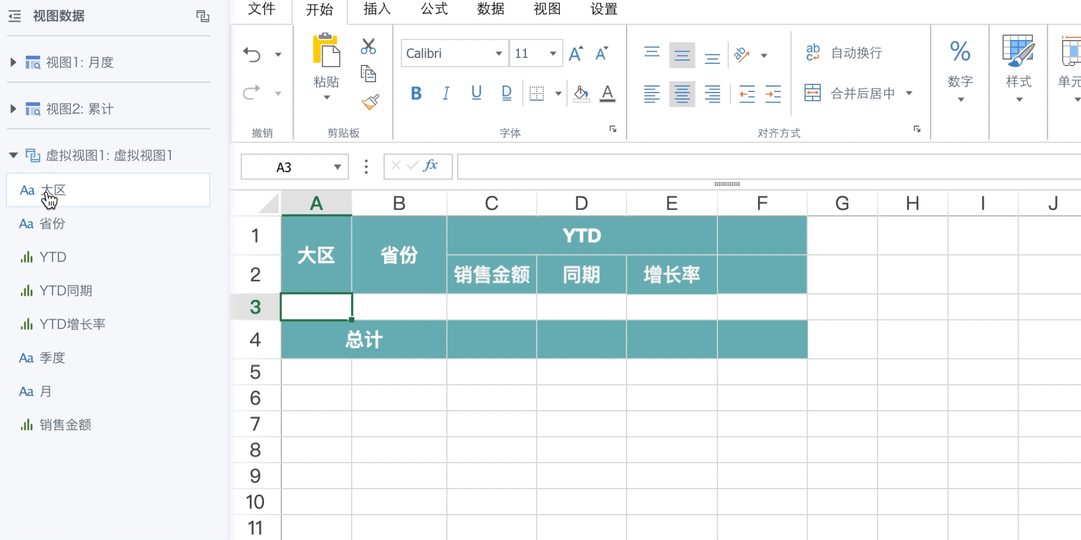Click the Cut scissors icon

[x=368, y=46]
